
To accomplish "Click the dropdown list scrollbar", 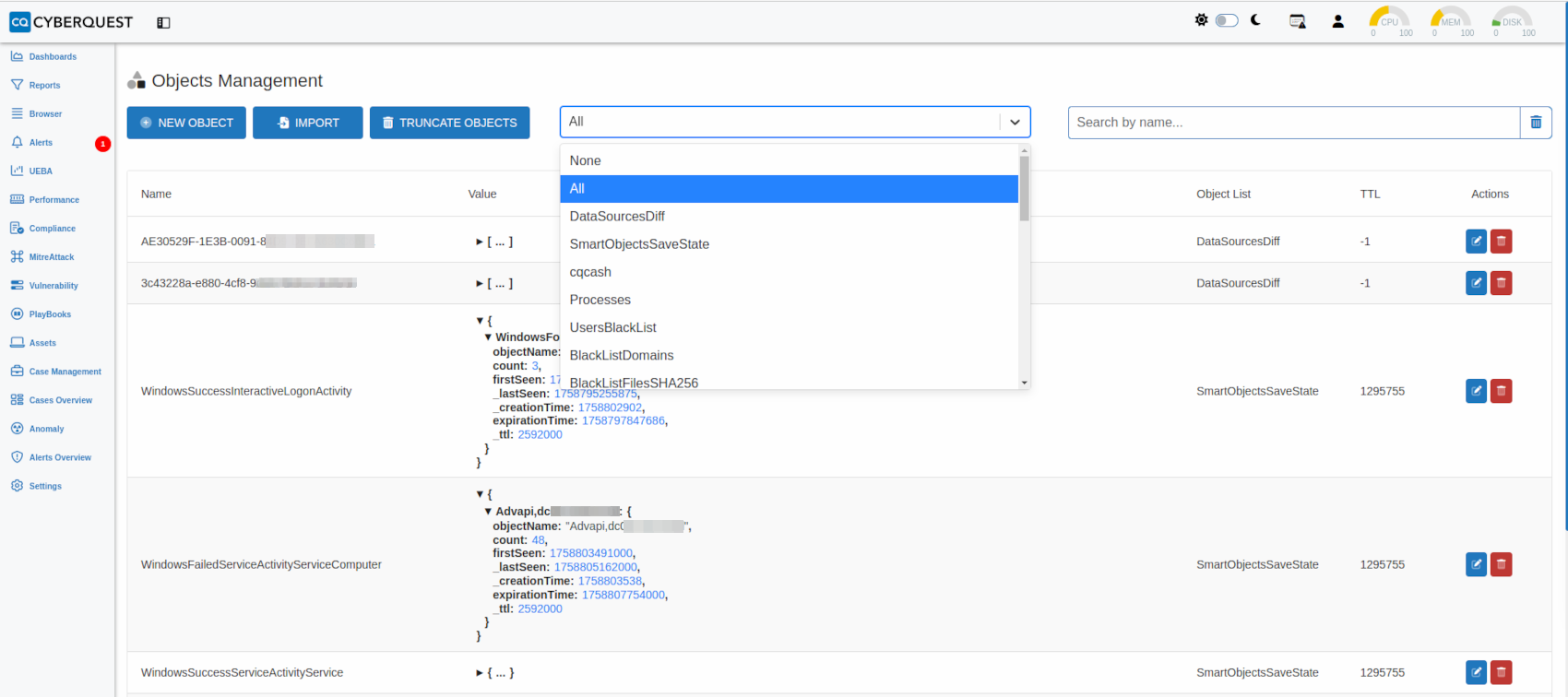I will pyautogui.click(x=1024, y=189).
